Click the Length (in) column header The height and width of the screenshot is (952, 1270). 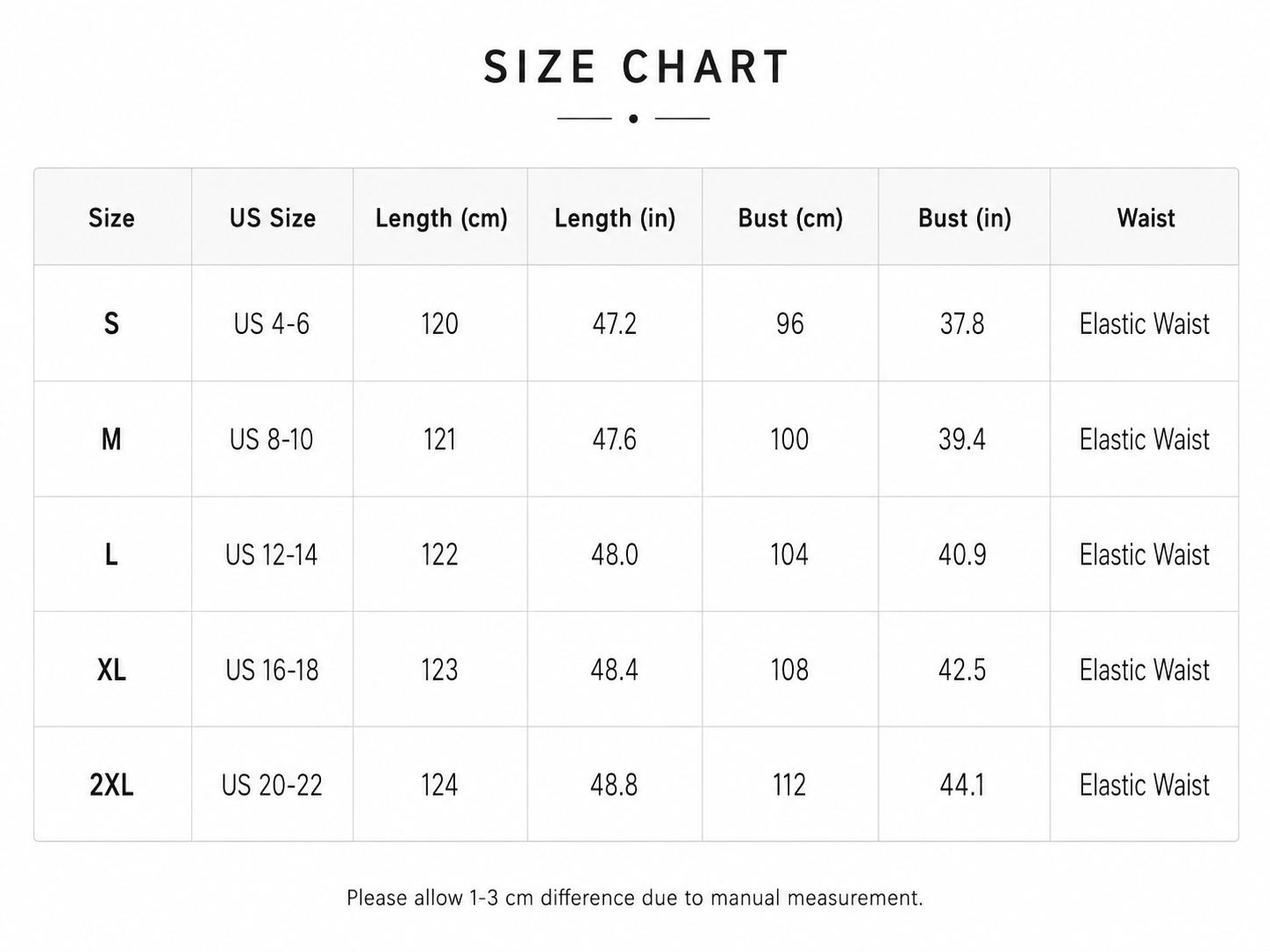click(615, 218)
